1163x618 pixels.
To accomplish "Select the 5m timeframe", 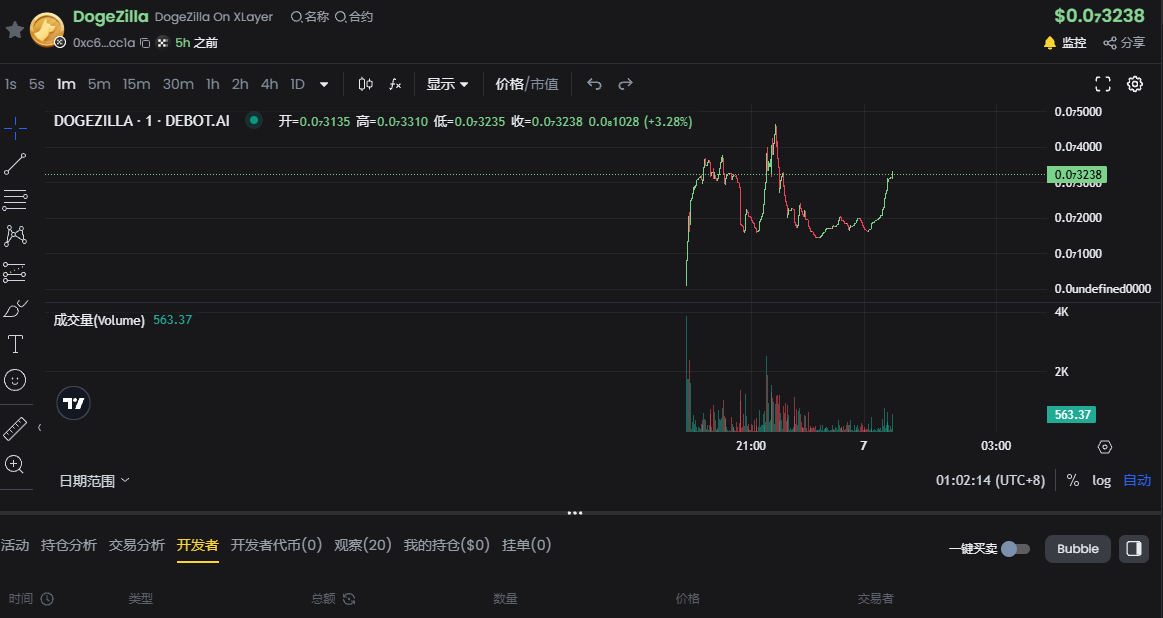I will [x=99, y=84].
